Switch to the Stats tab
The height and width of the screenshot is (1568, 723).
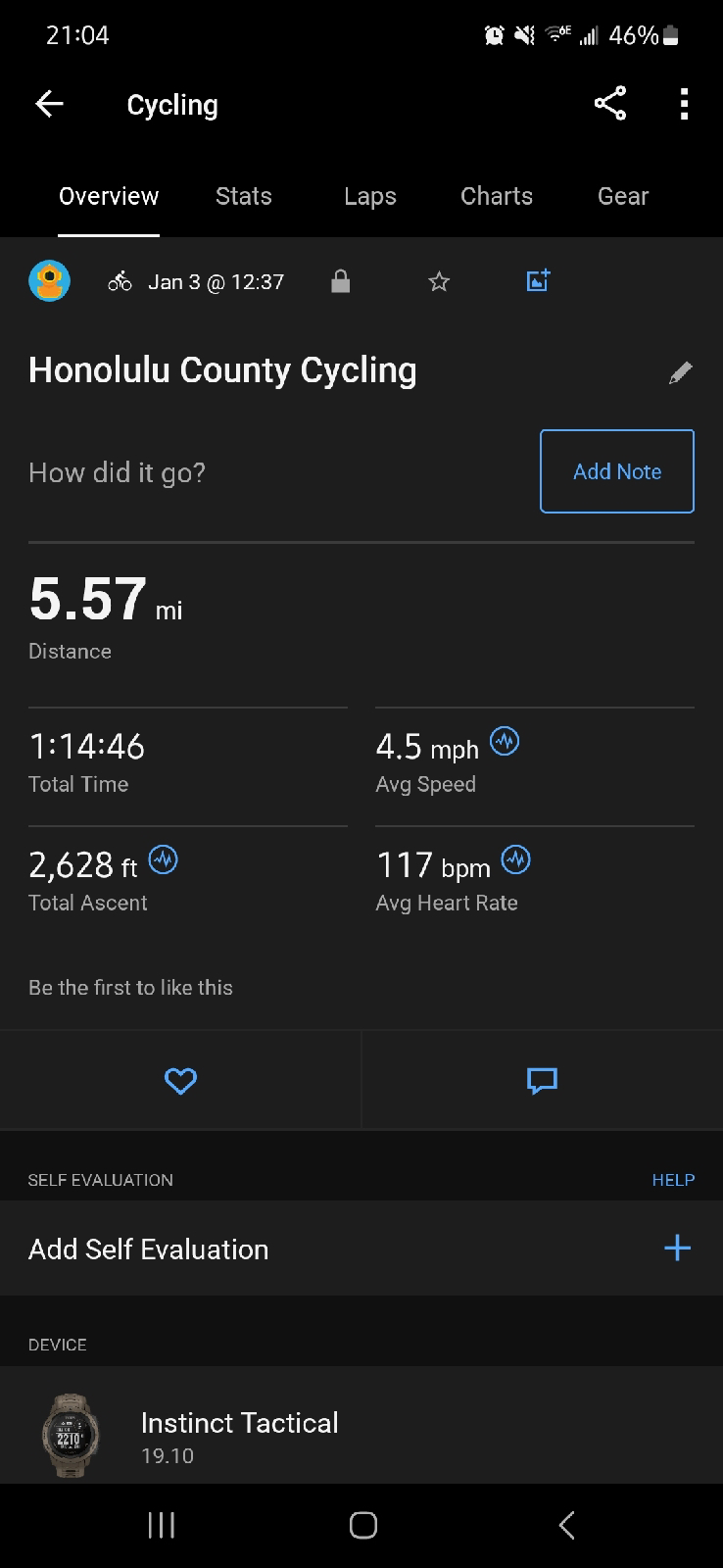(244, 196)
